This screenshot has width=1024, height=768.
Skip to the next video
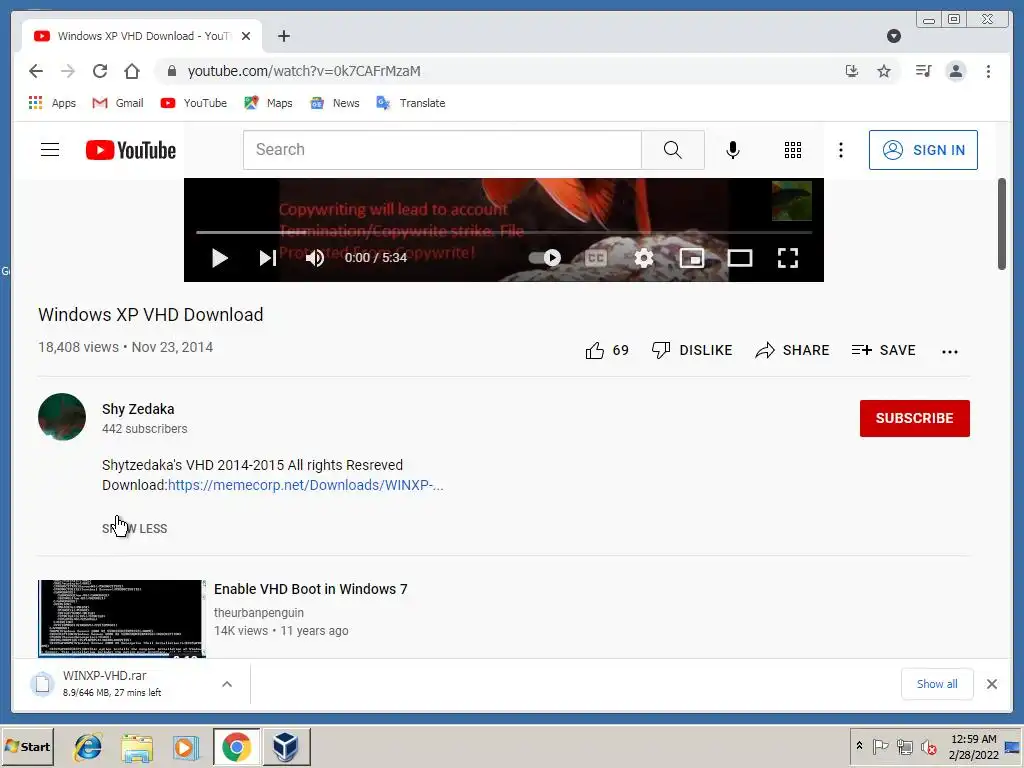pyautogui.click(x=268, y=258)
